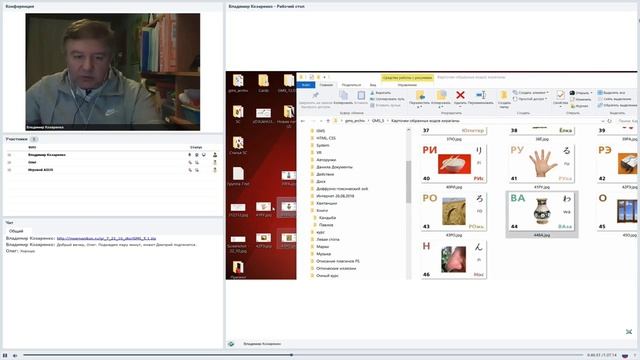Click Copy path (Скопировать путь) in ribbon
This screenshot has height=360, width=640.
click(387, 99)
